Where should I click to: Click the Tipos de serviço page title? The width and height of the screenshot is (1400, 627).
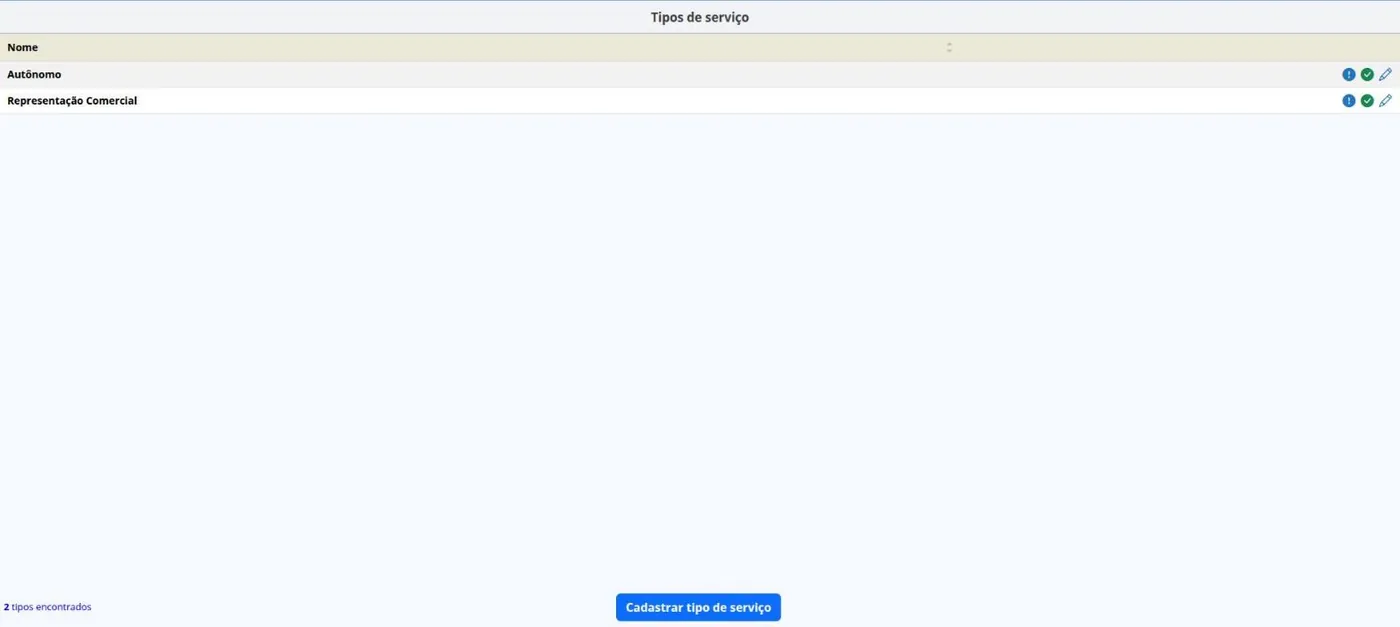(700, 17)
